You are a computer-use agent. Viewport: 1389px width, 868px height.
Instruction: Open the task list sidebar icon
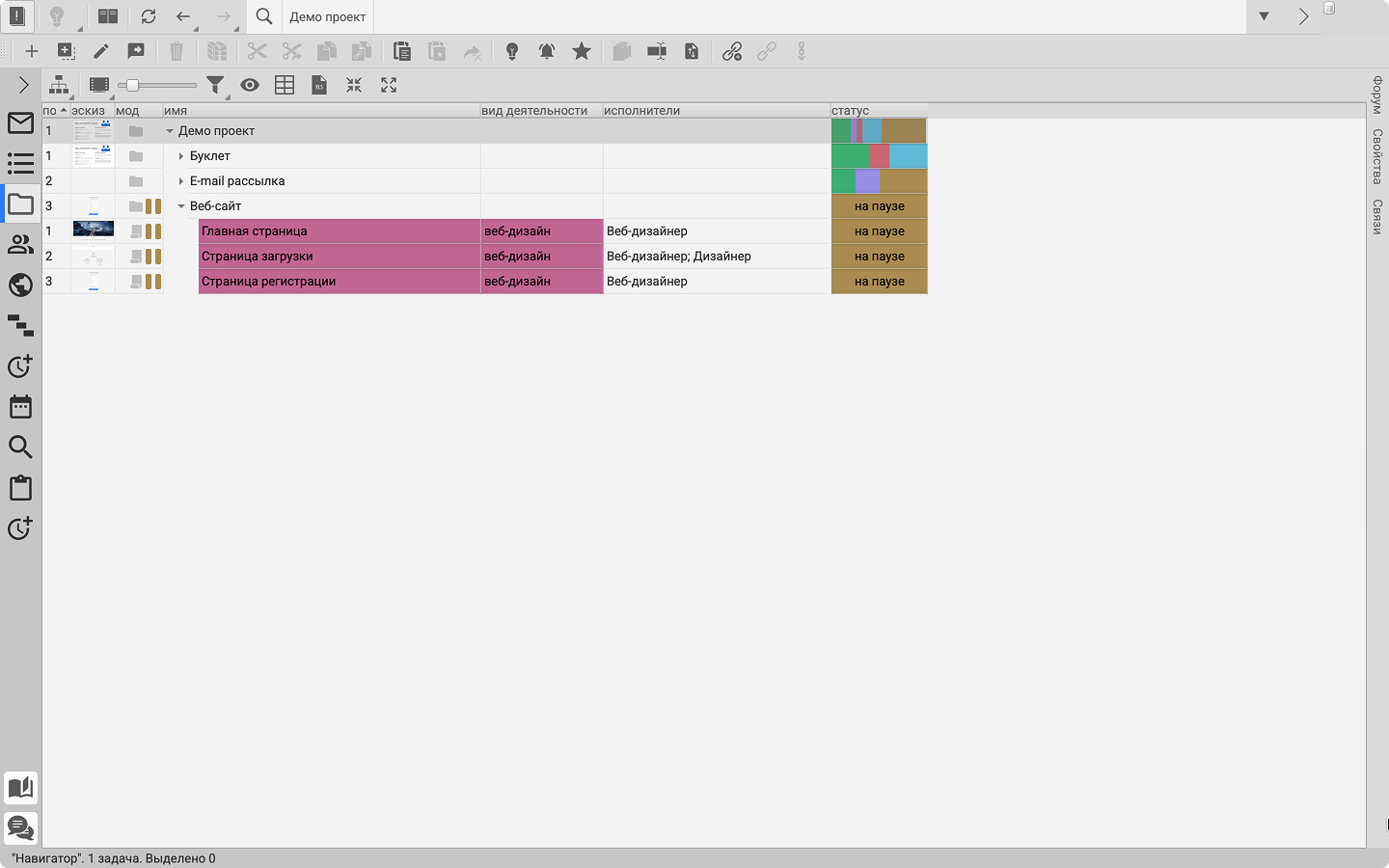pyautogui.click(x=20, y=163)
